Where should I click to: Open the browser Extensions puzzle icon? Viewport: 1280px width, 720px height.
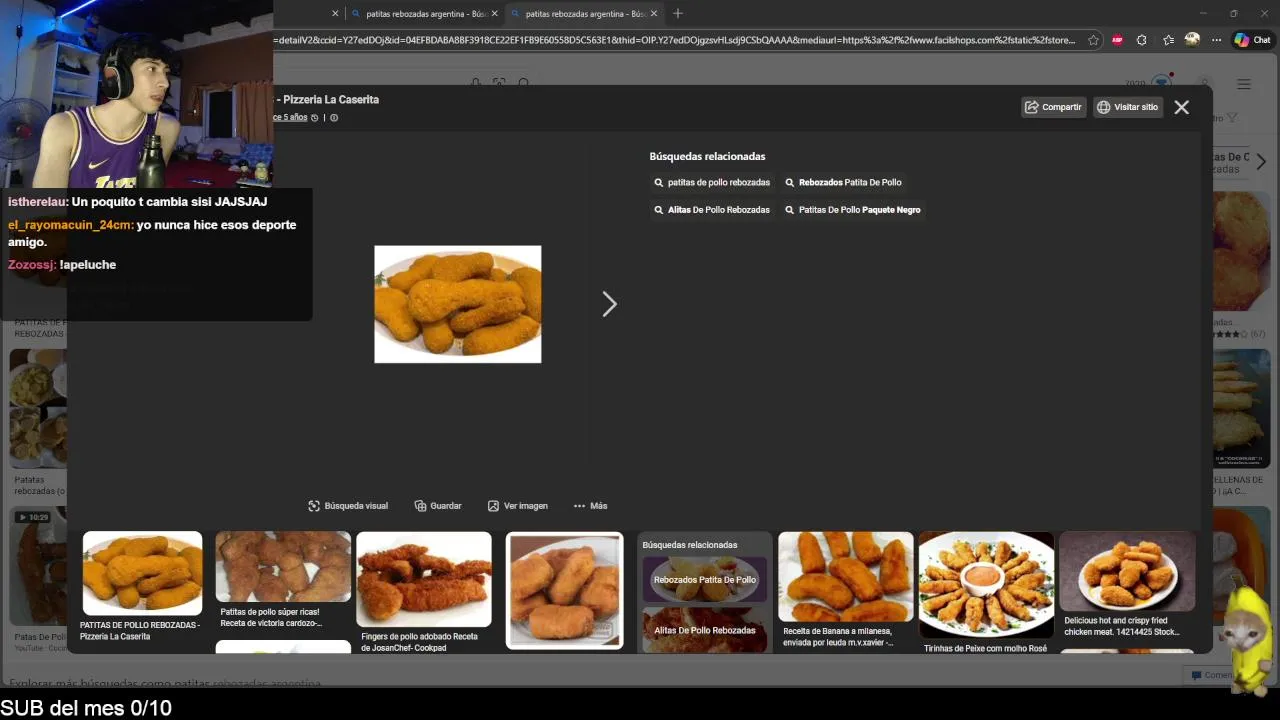[1142, 40]
